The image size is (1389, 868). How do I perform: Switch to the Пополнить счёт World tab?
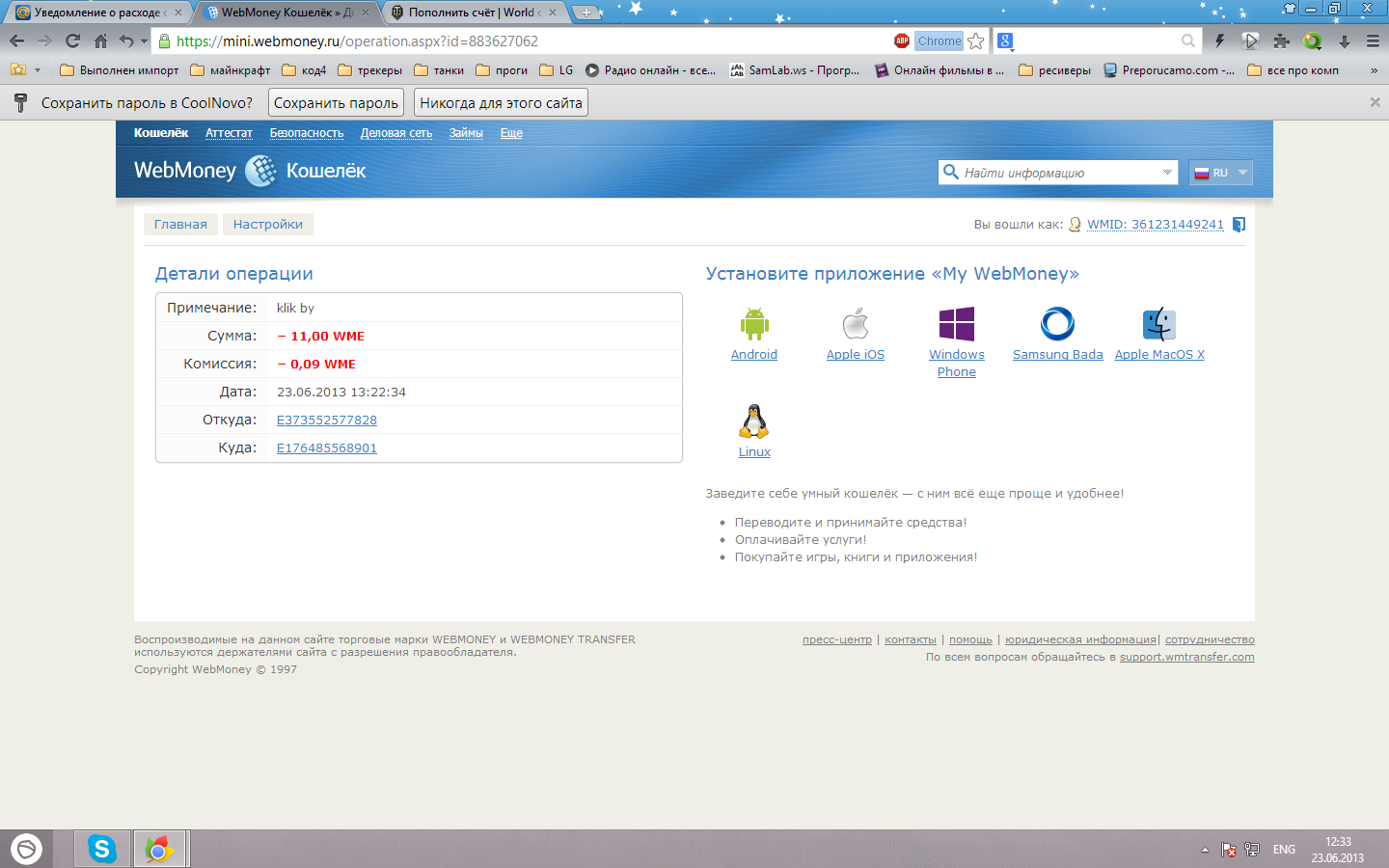tap(473, 13)
